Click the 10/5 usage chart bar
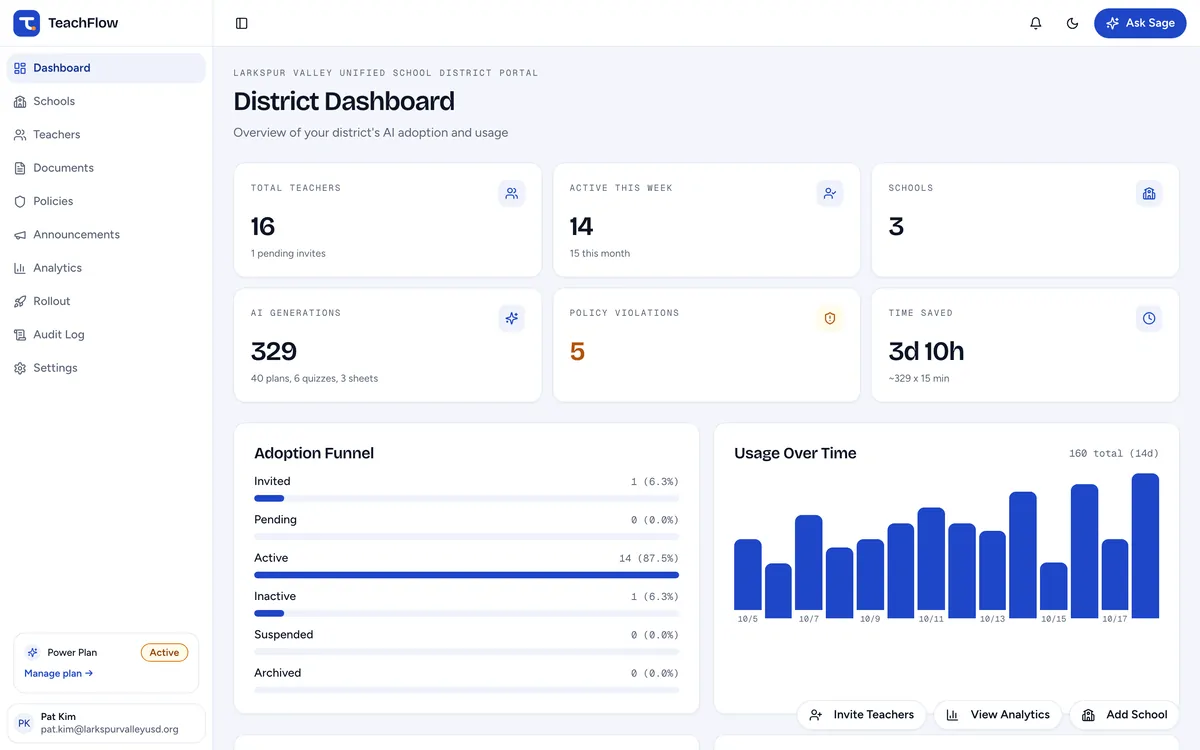1200x750 pixels. pos(748,575)
